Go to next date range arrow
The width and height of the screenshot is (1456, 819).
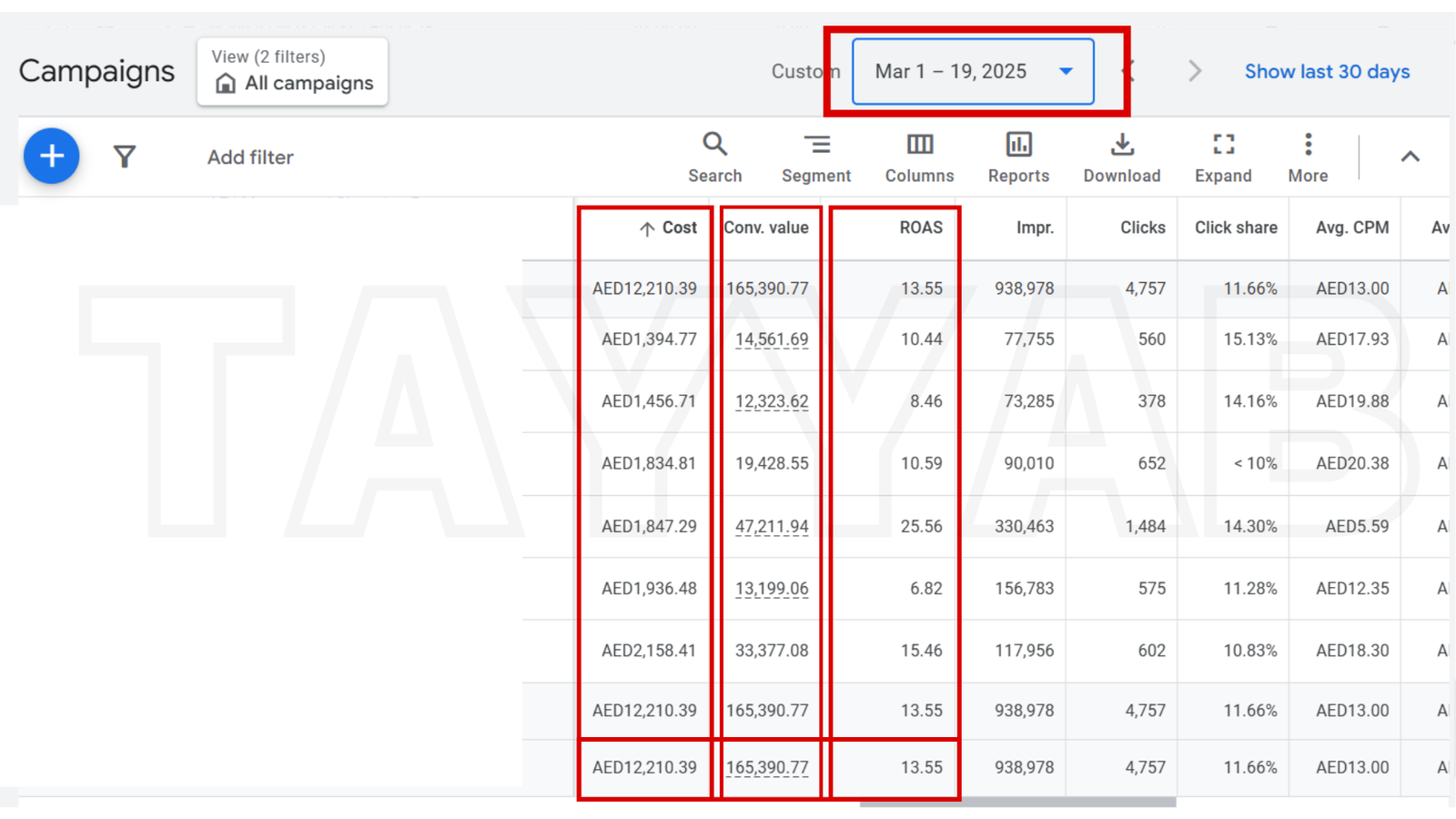1195,71
